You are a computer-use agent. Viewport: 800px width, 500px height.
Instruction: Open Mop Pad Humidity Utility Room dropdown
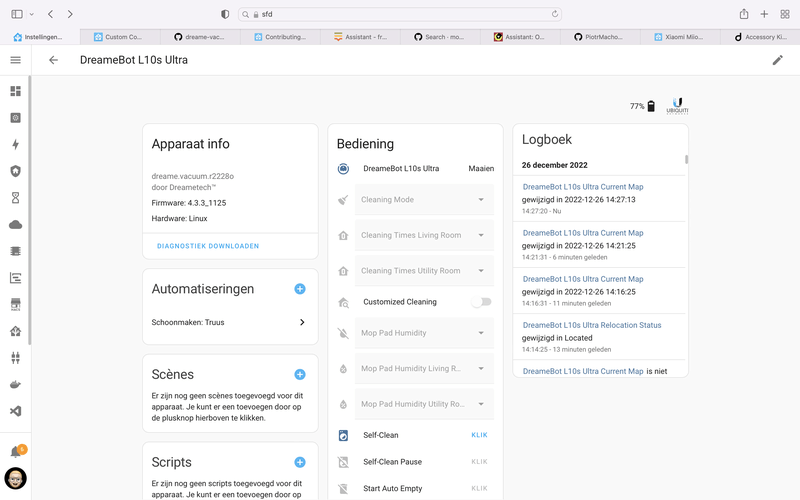pyautogui.click(x=424, y=404)
